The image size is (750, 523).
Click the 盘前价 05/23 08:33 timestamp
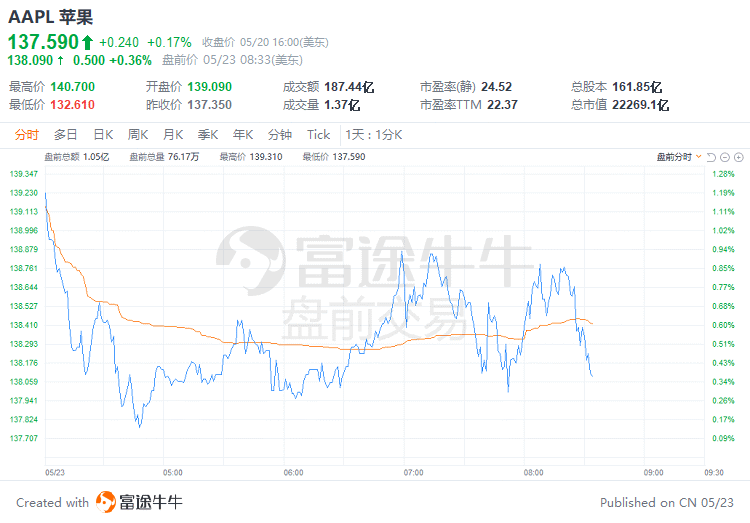coord(232,60)
